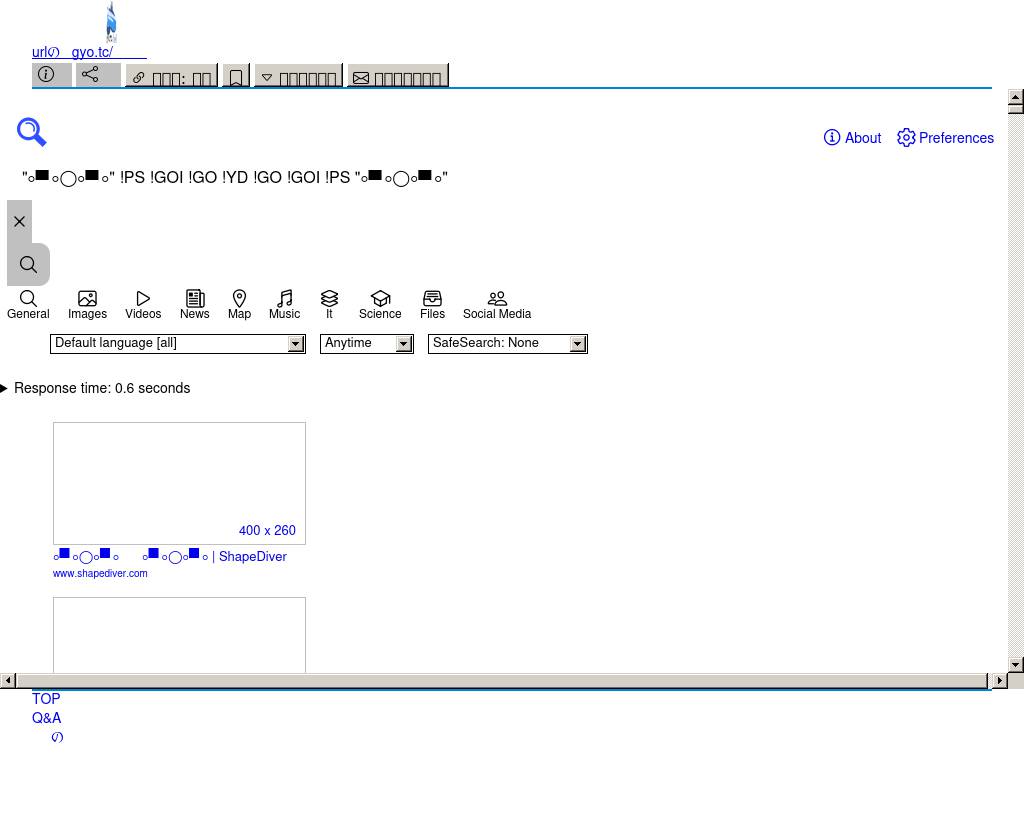Click the 400 x 260 image thumbnail
Image resolution: width=1024 pixels, height=837 pixels.
(179, 483)
